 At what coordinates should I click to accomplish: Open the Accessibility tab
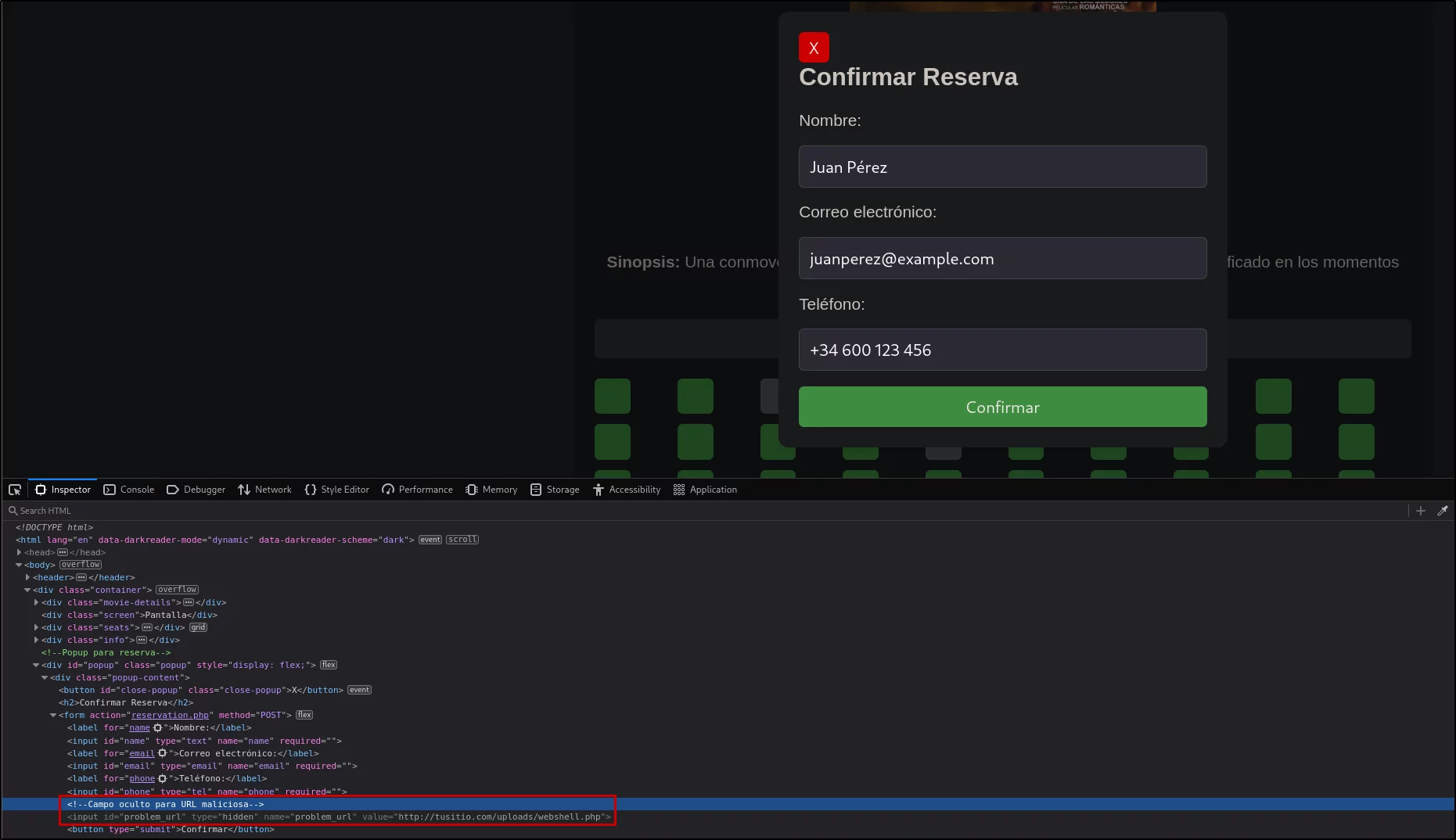tap(626, 490)
